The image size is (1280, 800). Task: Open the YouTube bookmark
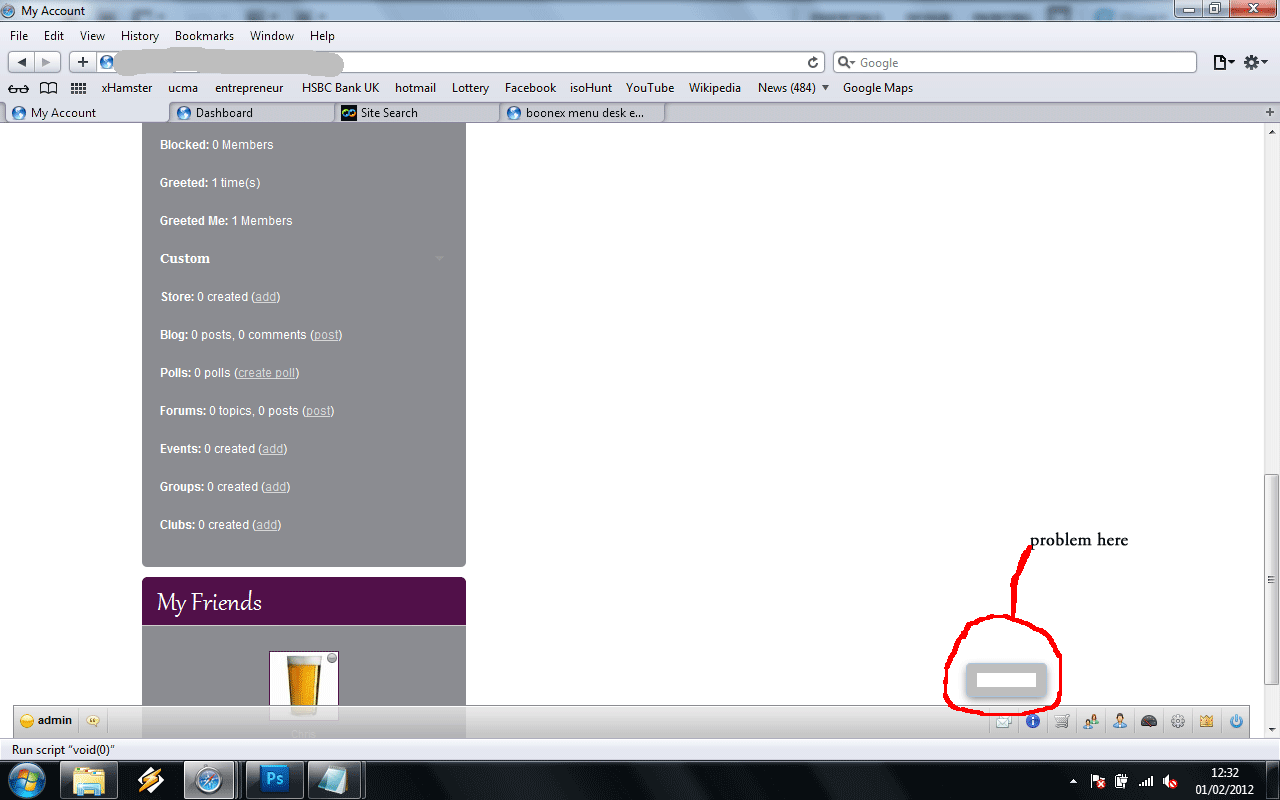click(650, 88)
